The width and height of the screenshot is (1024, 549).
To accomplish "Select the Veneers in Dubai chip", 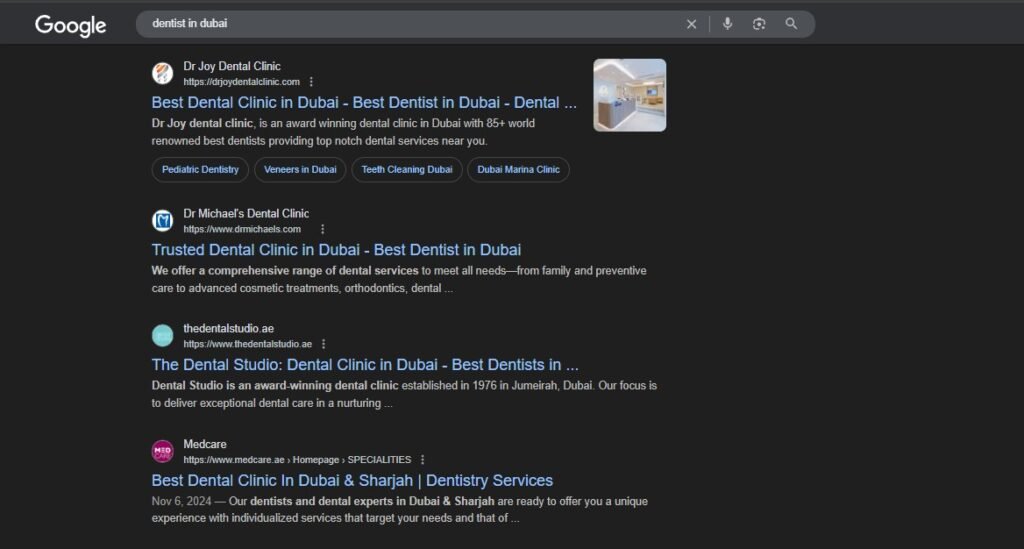I will (300, 170).
